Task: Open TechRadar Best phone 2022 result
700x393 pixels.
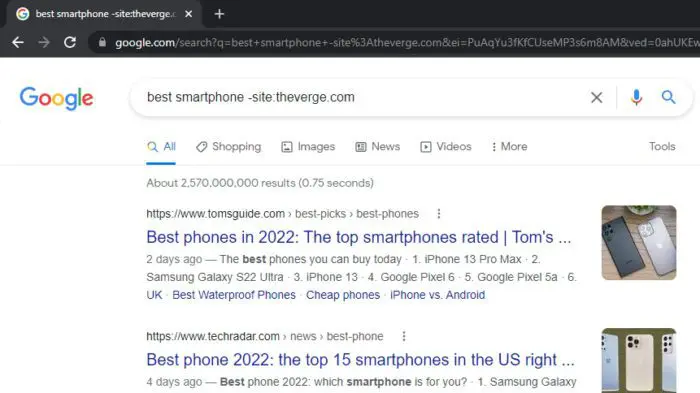Action: tap(360, 360)
